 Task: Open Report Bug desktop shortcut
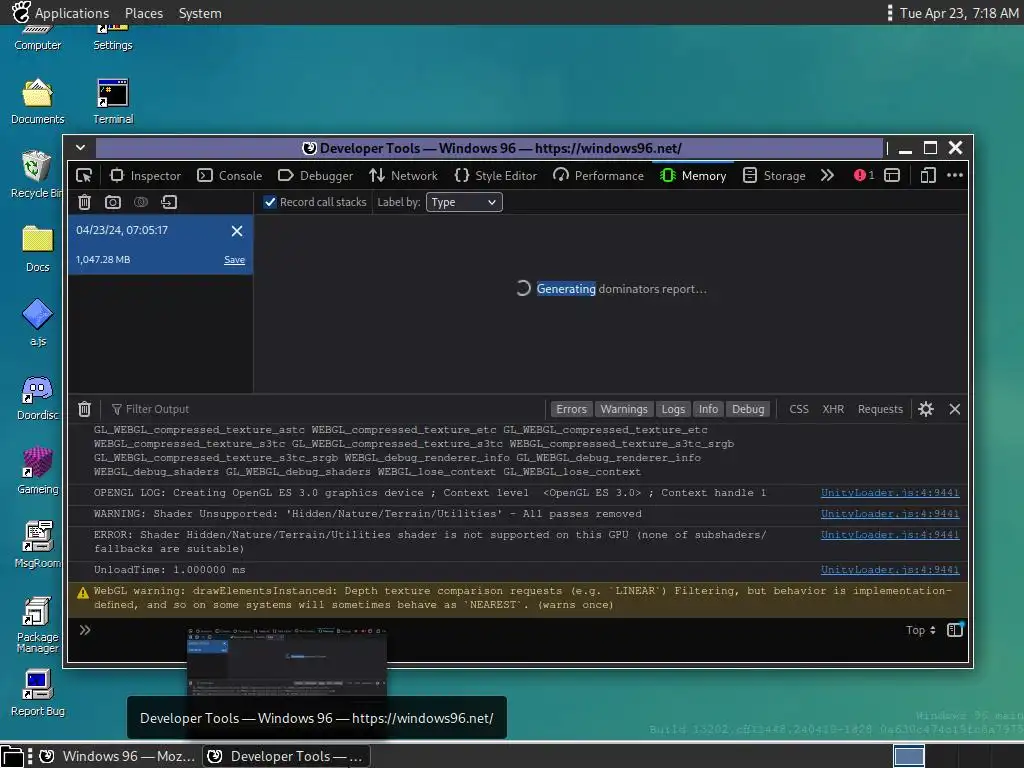(x=37, y=694)
